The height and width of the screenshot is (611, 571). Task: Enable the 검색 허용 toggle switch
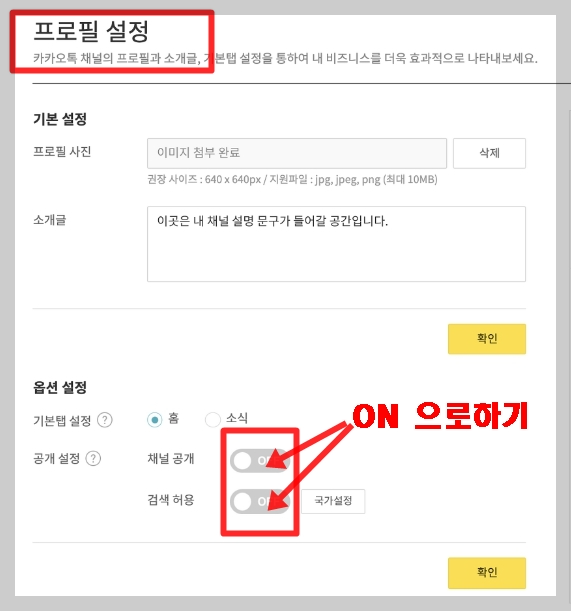260,502
